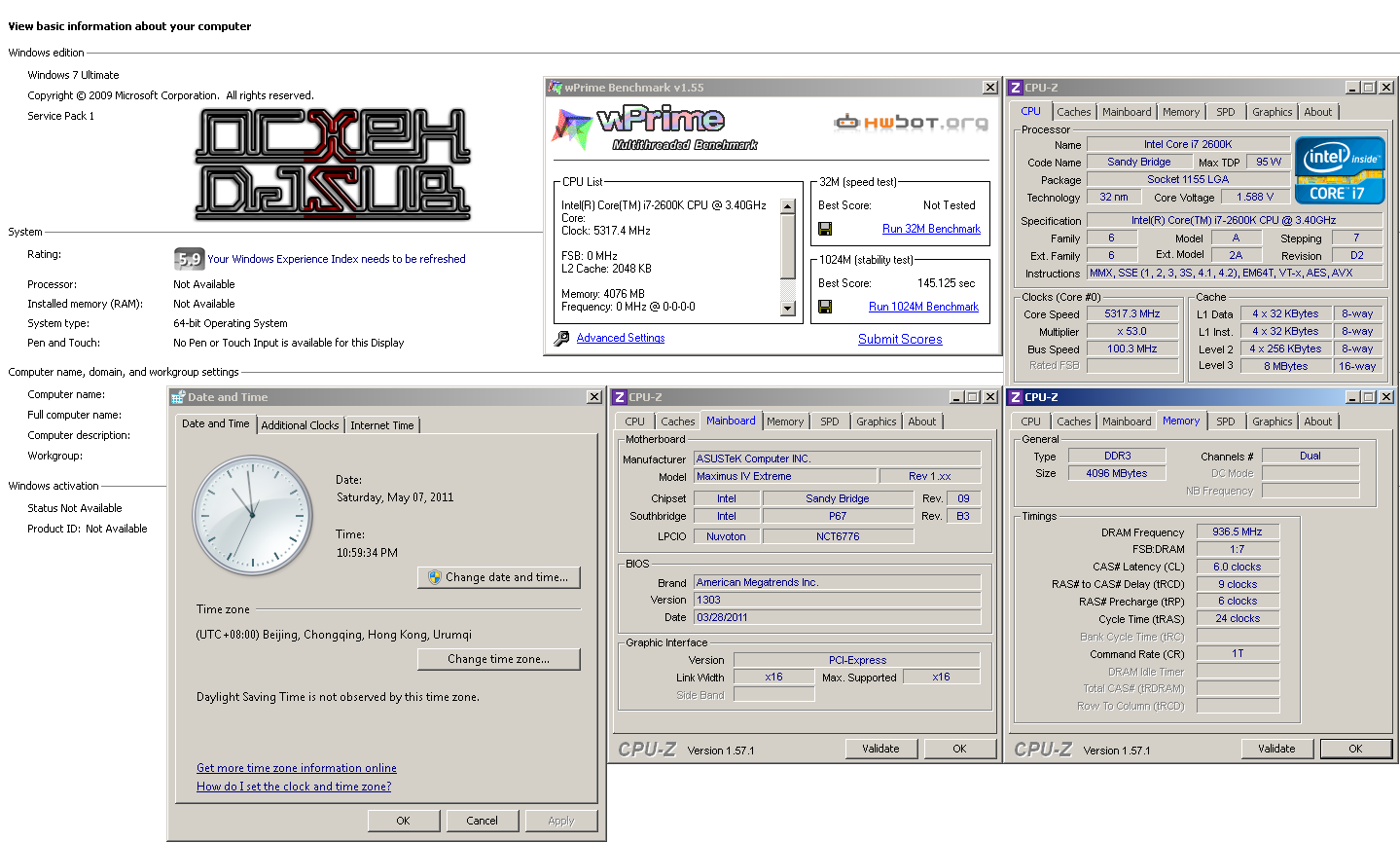Image resolution: width=1400 pixels, height=843 pixels.
Task: Click CPU List scrollbar up arrow
Action: coord(788,207)
